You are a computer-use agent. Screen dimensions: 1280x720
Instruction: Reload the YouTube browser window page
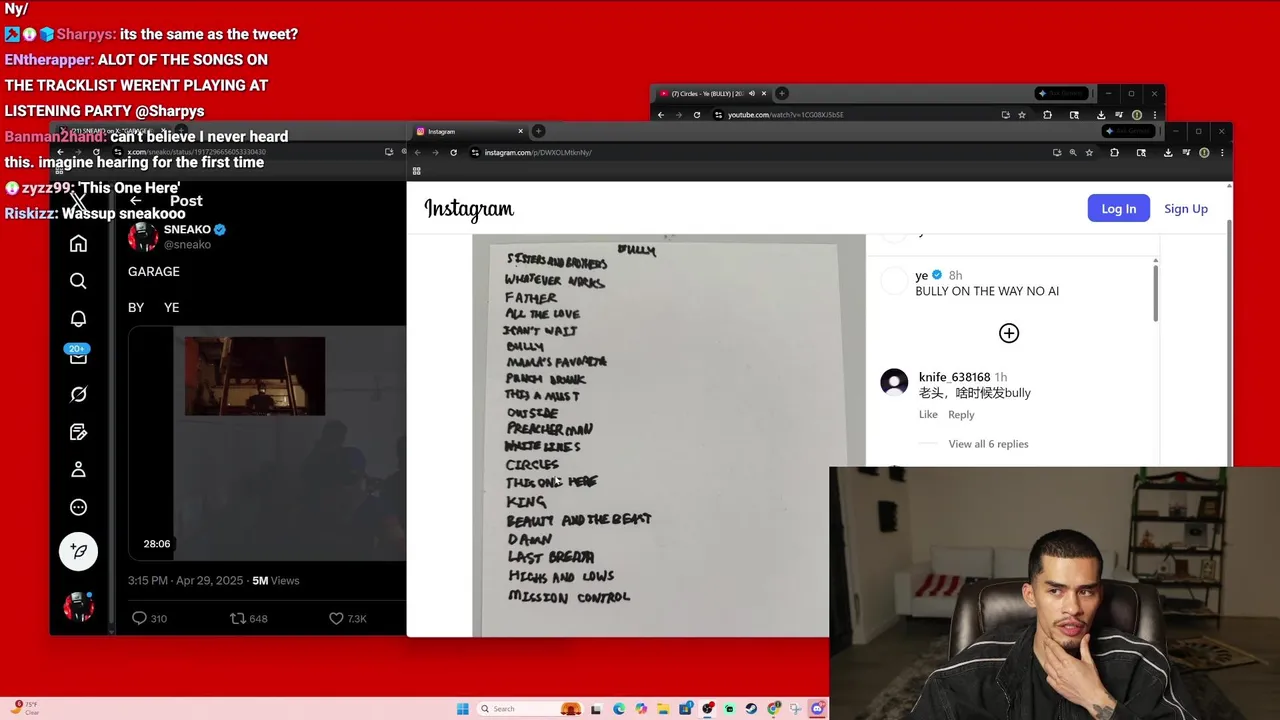(697, 115)
